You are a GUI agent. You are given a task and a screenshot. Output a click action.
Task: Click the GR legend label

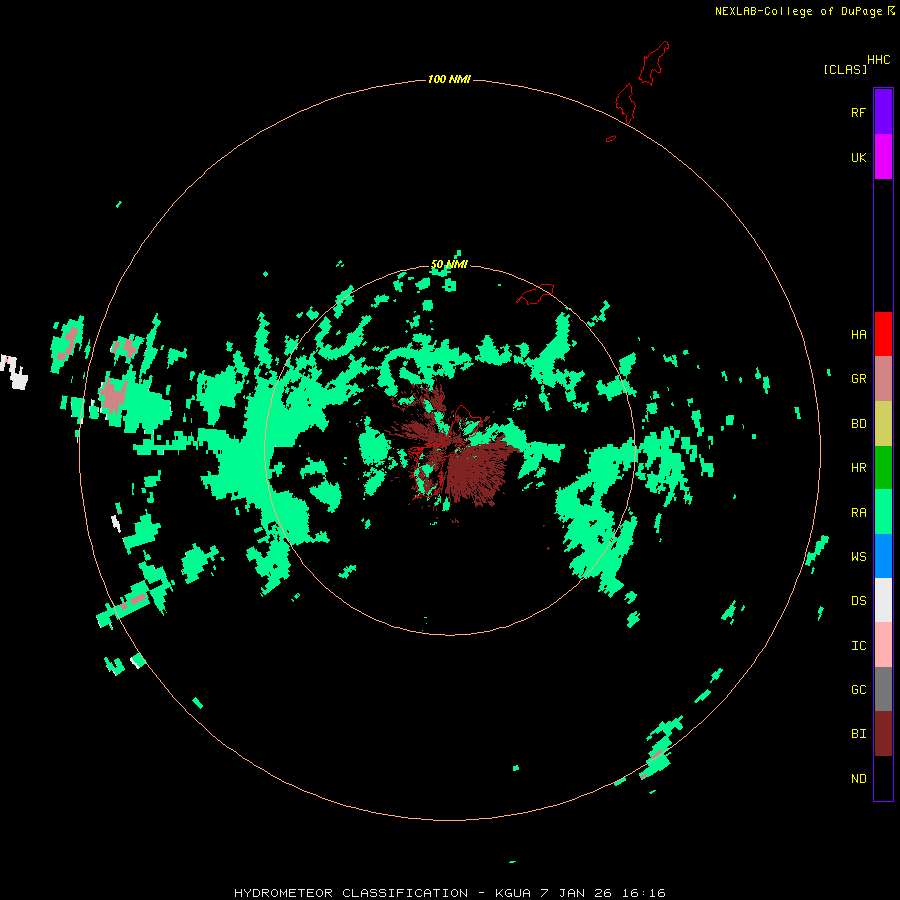pos(858,379)
